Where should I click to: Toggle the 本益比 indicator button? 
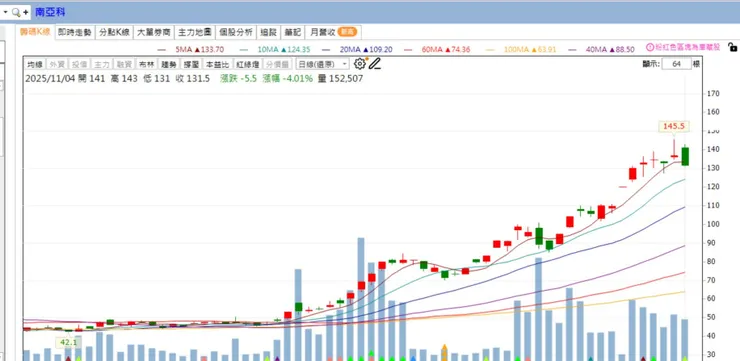216,65
